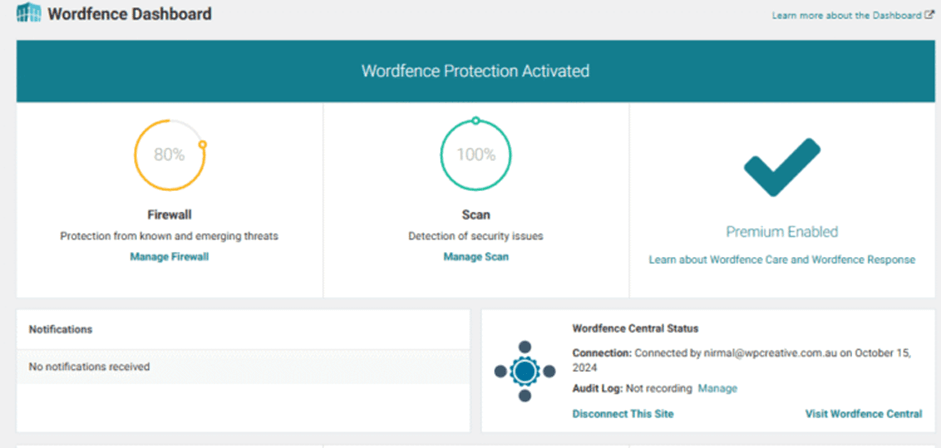
Task: Click external link icon beside Learn more
Action: [x=929, y=16]
